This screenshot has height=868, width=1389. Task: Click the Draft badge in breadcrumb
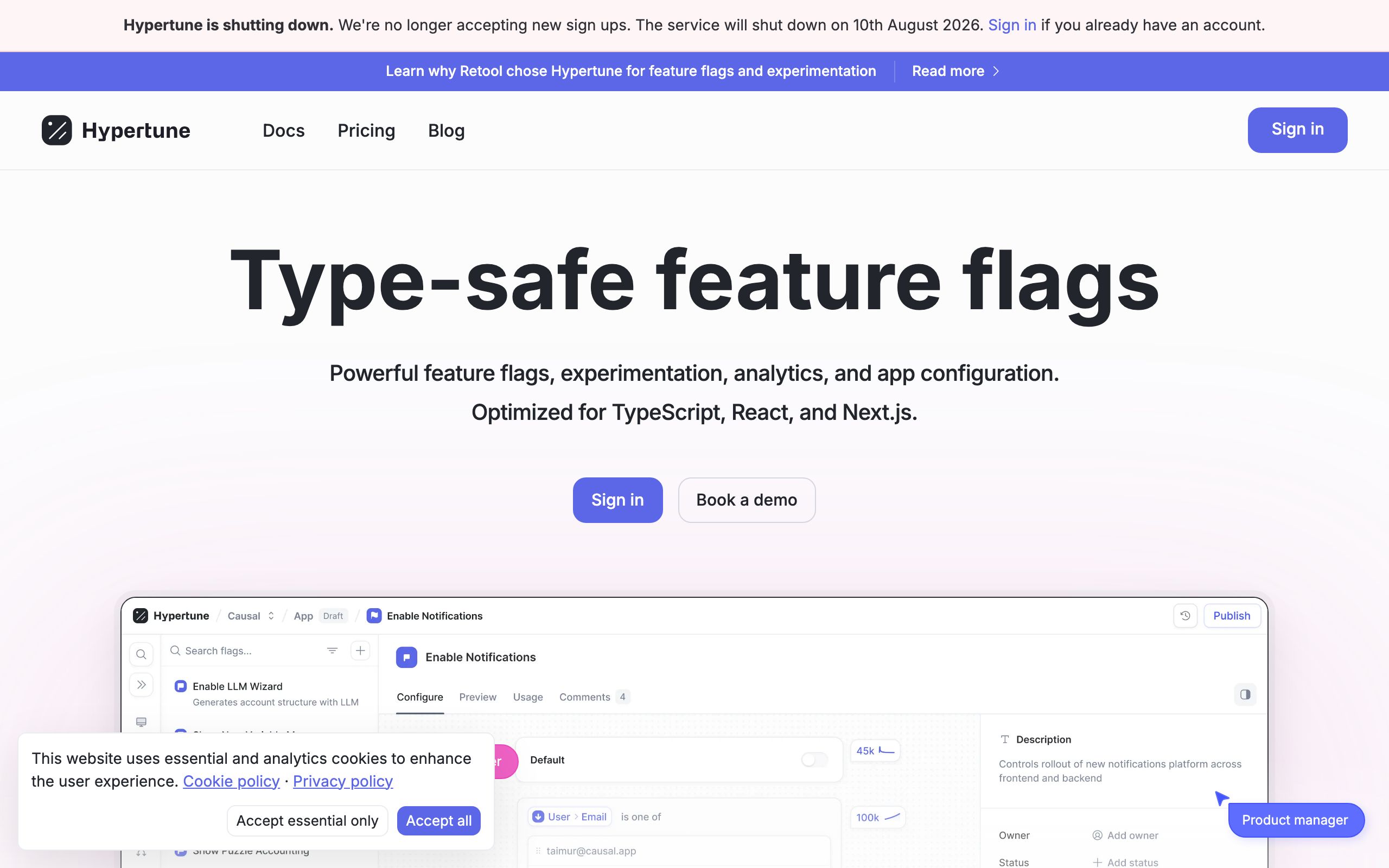333,616
